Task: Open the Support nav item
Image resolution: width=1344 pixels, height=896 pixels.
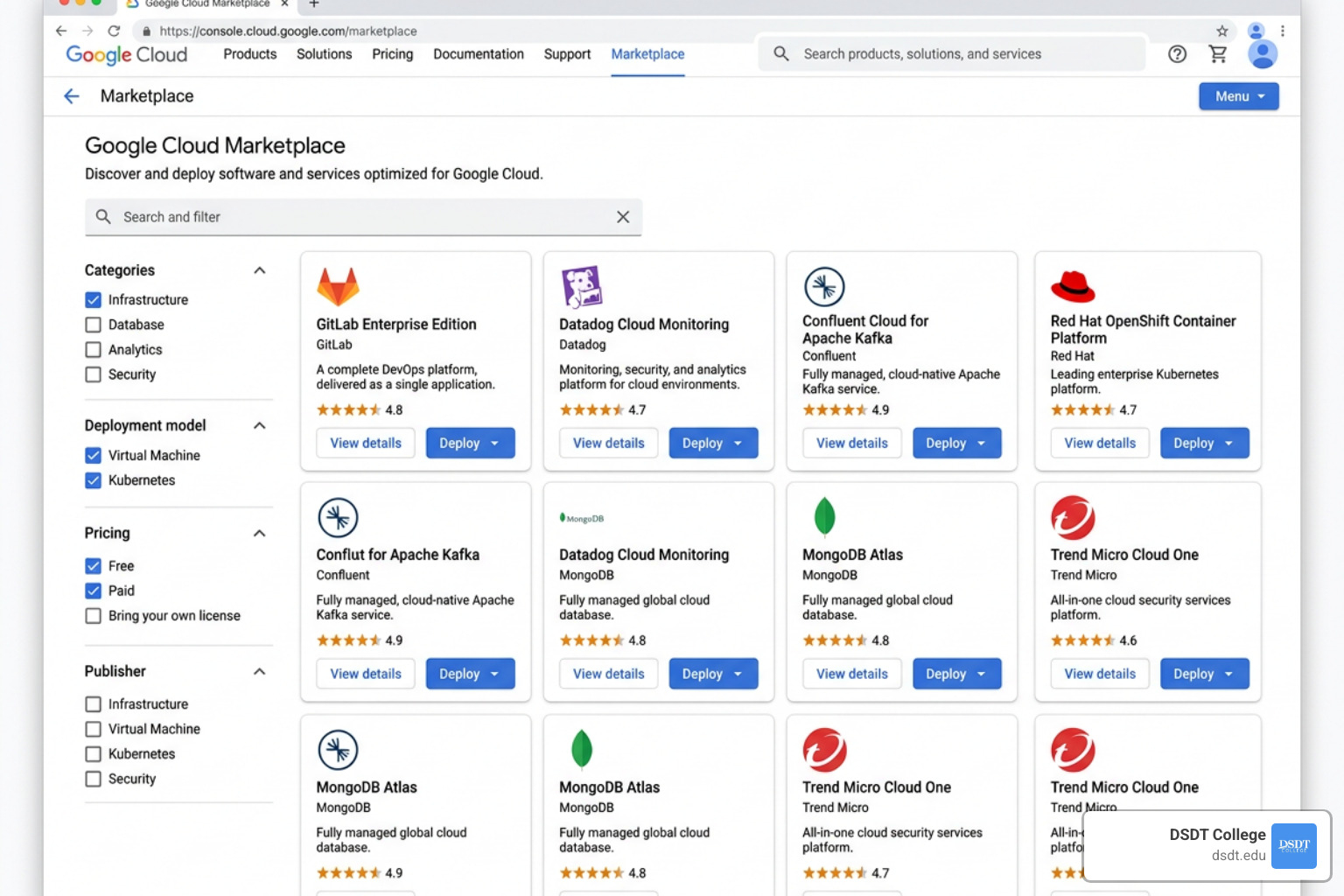Action: coord(567,54)
